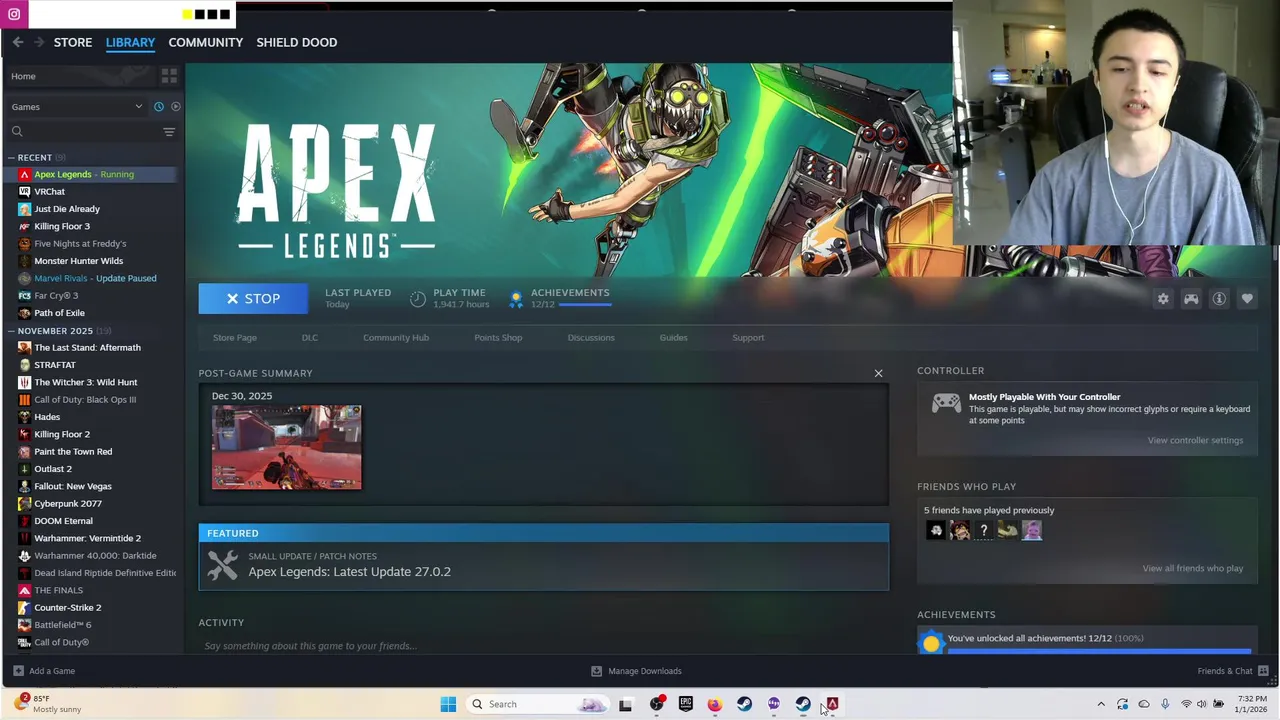Open the weather widget on taskbar
Screen dimensions: 1280x720
pyautogui.click(x=48, y=704)
